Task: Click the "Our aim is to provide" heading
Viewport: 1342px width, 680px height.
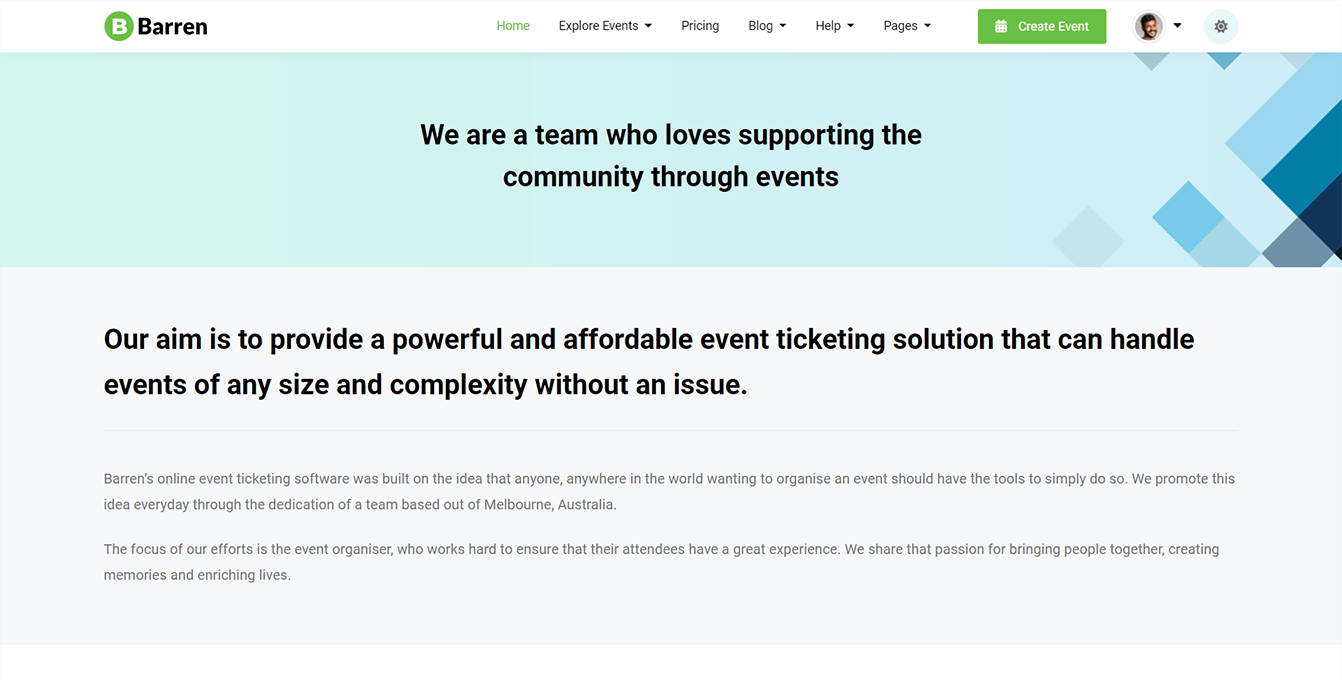Action: click(648, 361)
